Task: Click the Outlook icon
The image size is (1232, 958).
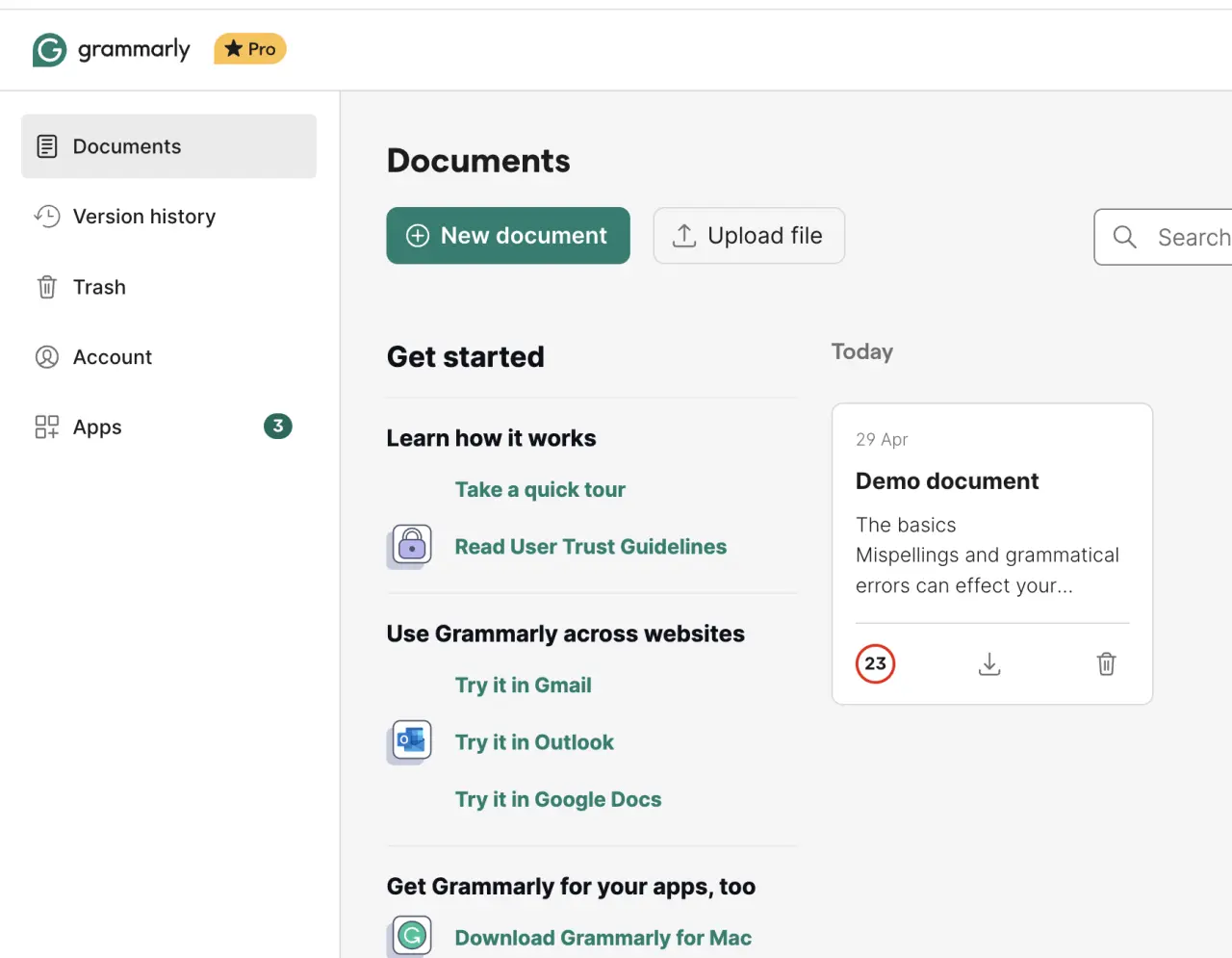Action: pyautogui.click(x=411, y=742)
